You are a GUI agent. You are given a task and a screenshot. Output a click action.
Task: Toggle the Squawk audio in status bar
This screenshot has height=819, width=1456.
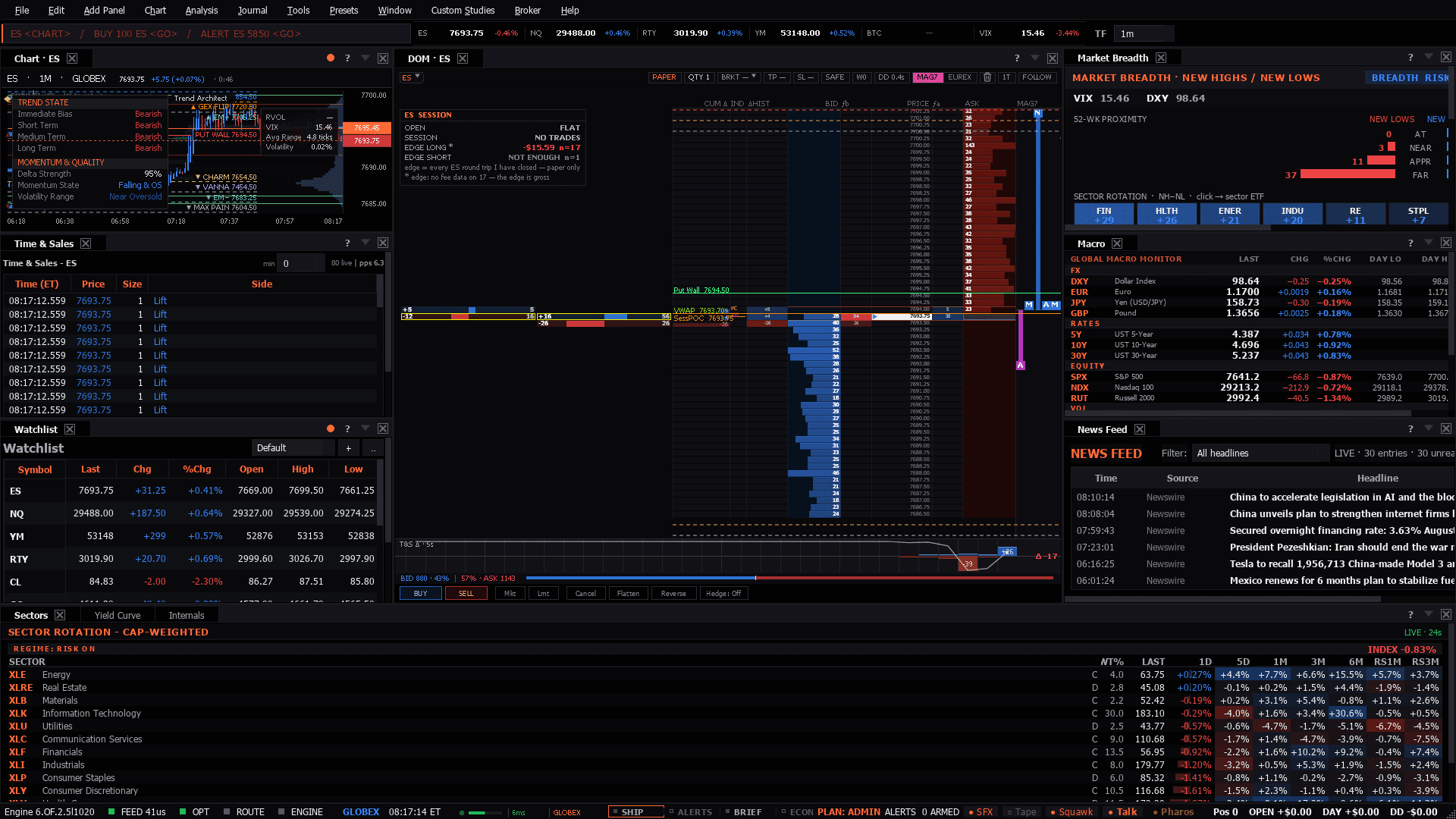click(1072, 811)
